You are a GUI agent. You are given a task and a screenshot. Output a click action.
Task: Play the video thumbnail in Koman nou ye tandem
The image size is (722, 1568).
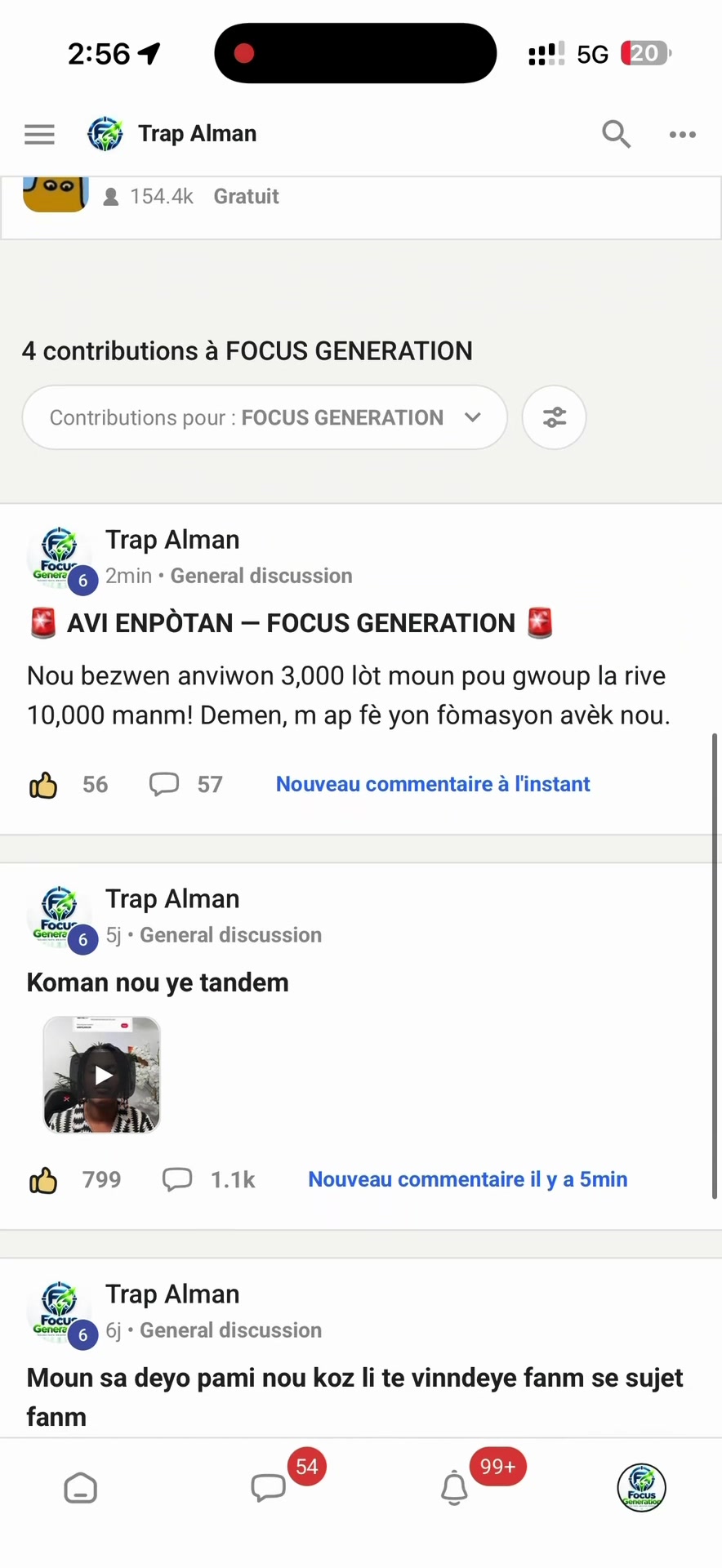pyautogui.click(x=102, y=1075)
